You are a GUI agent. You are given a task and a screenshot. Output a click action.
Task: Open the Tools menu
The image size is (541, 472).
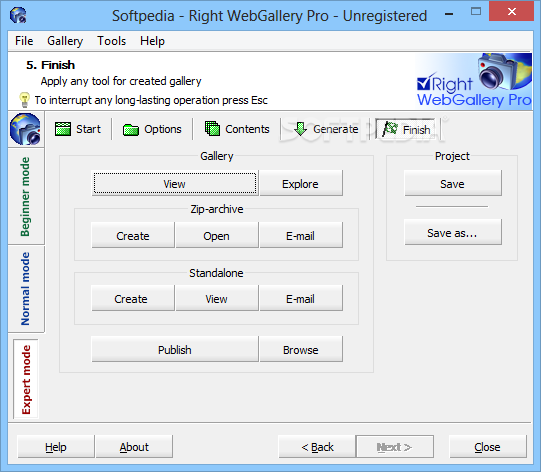[x=111, y=41]
